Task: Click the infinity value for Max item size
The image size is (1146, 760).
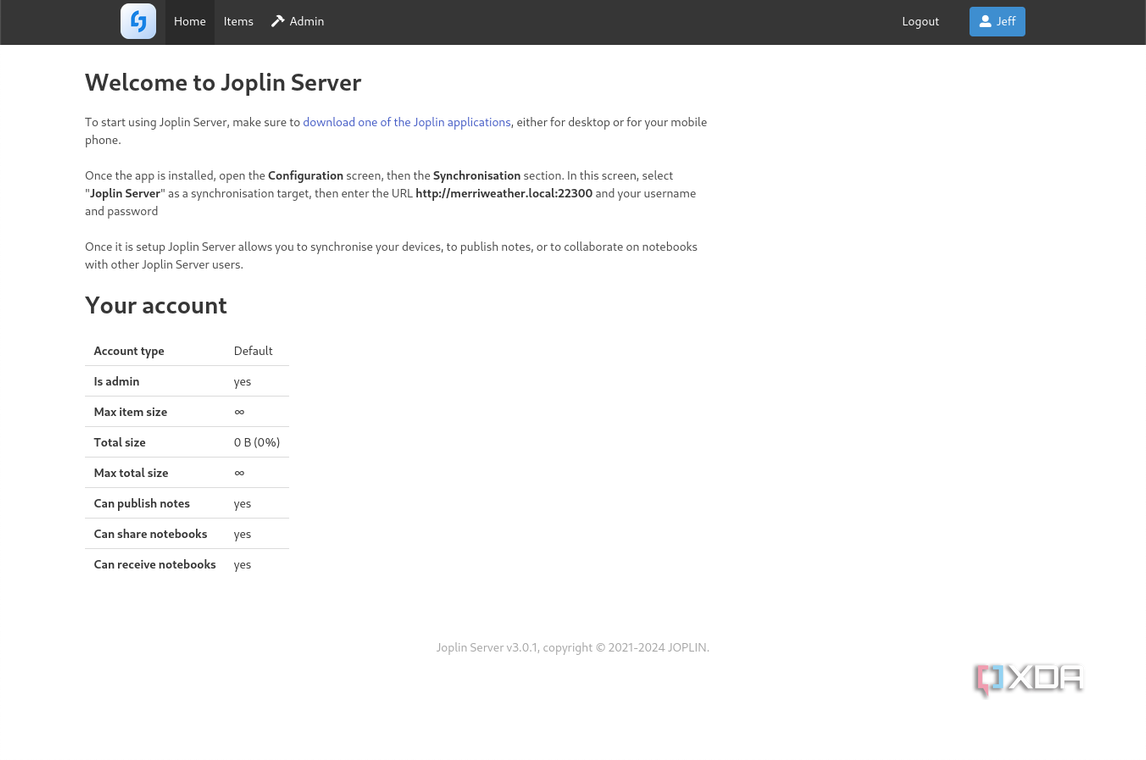Action: click(239, 412)
